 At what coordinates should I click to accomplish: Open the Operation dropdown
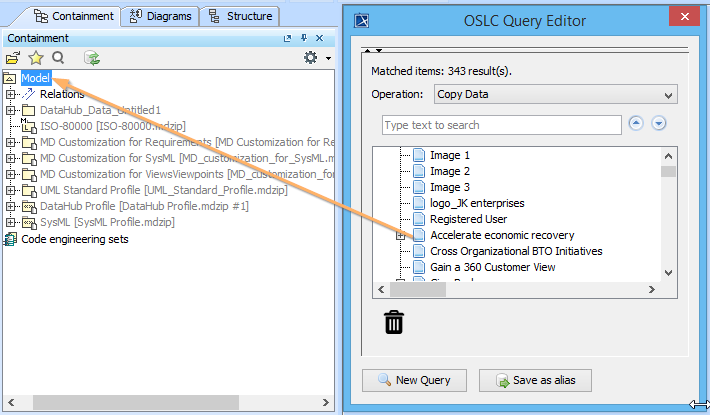555,95
